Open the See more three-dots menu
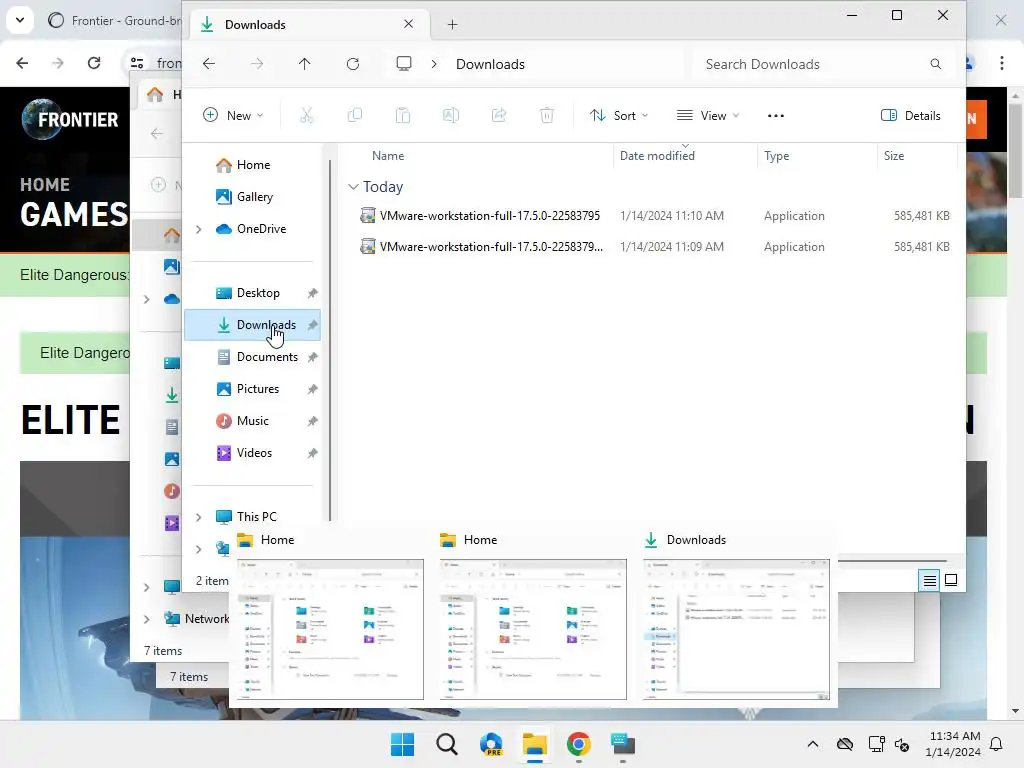 pos(776,116)
